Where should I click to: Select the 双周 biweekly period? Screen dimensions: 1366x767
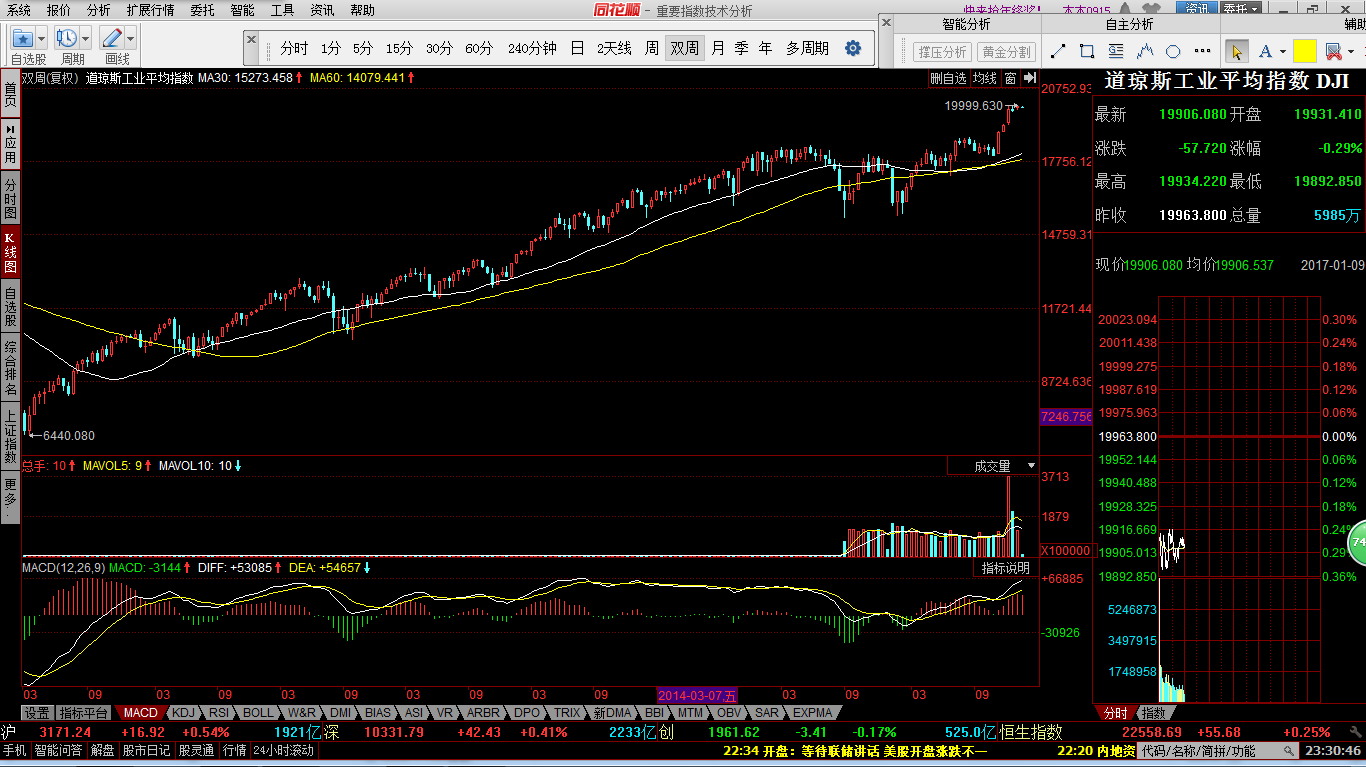point(685,48)
